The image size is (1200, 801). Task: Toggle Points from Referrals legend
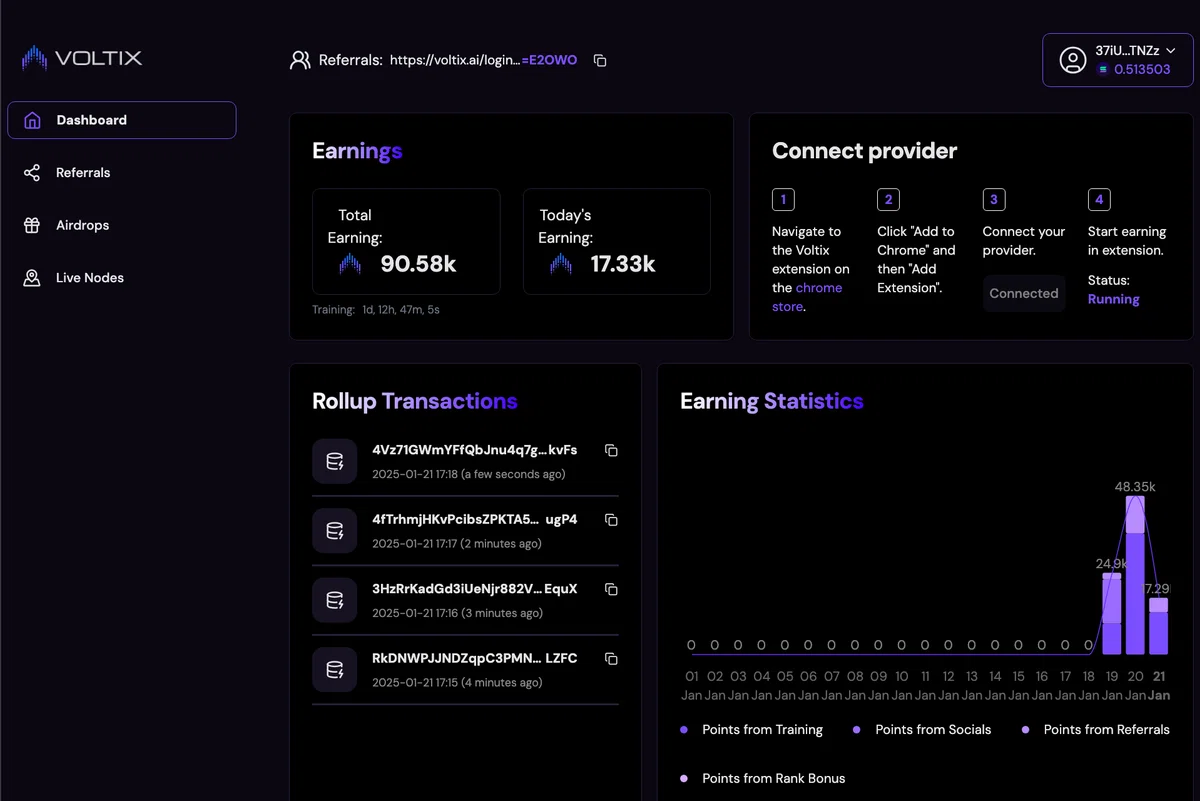coord(1095,730)
